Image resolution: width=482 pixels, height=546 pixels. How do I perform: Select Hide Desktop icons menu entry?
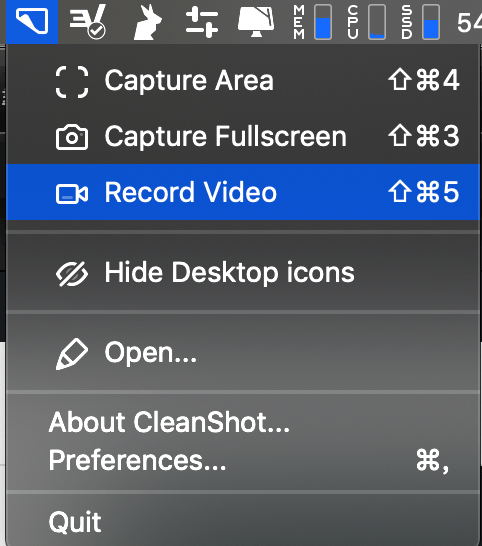pos(243,273)
